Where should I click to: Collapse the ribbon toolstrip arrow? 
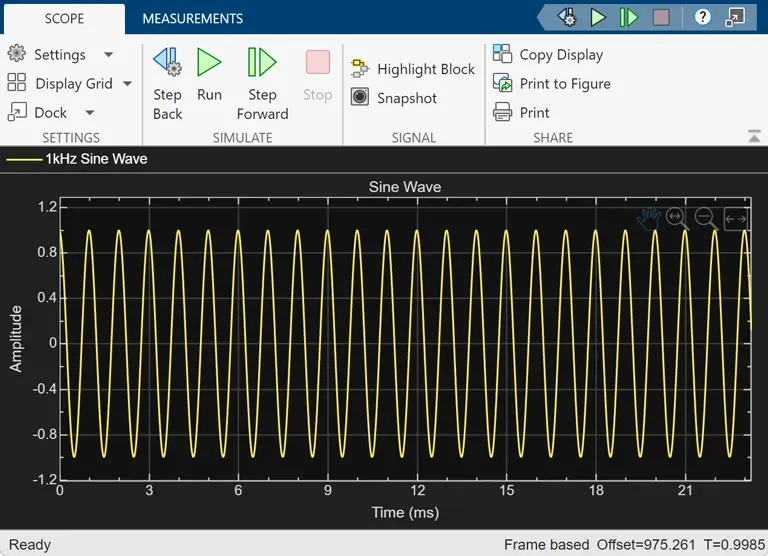click(x=754, y=137)
